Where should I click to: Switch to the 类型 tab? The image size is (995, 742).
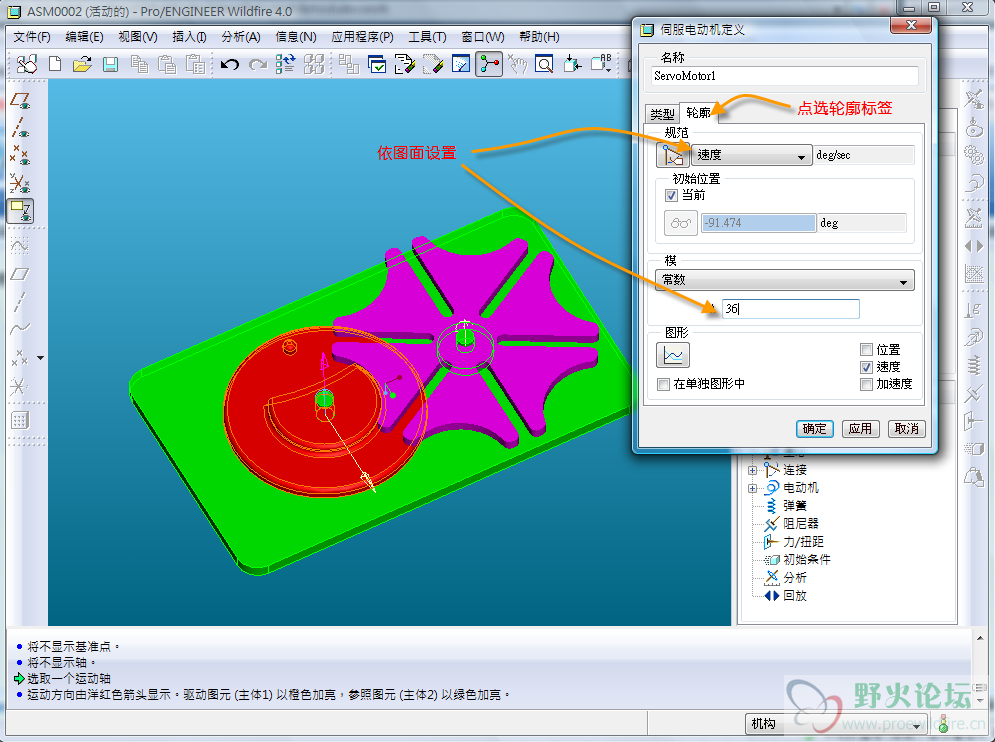click(x=661, y=114)
